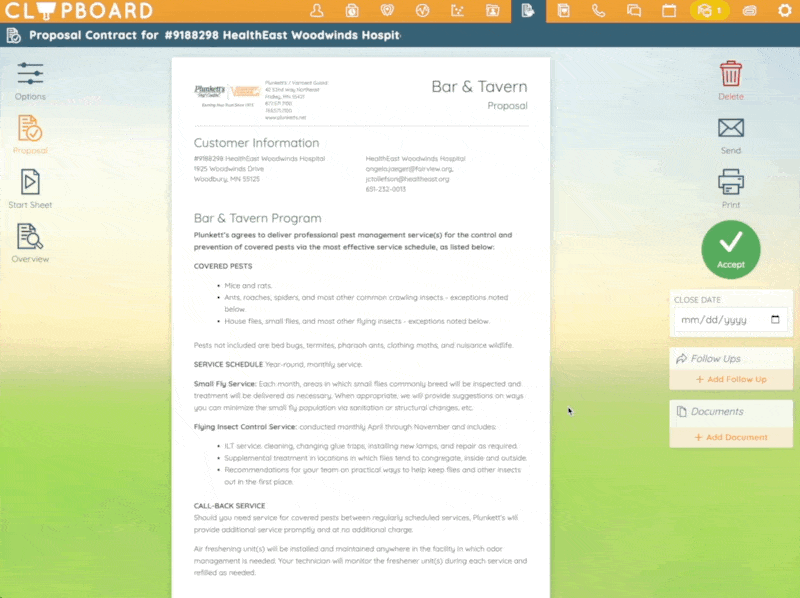800x598 pixels.
Task: Send the proposal using envelope icon
Action: click(731, 135)
